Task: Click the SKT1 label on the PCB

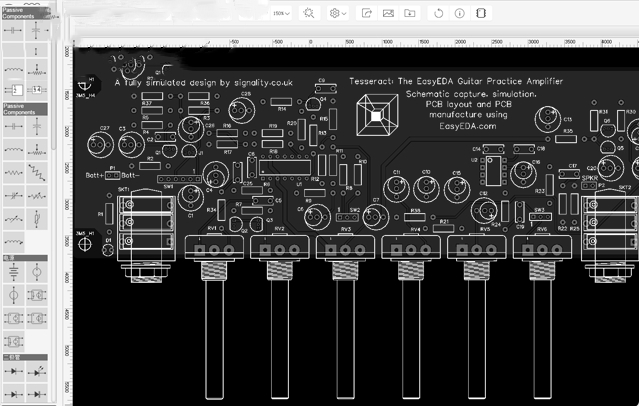Action: 123,190
